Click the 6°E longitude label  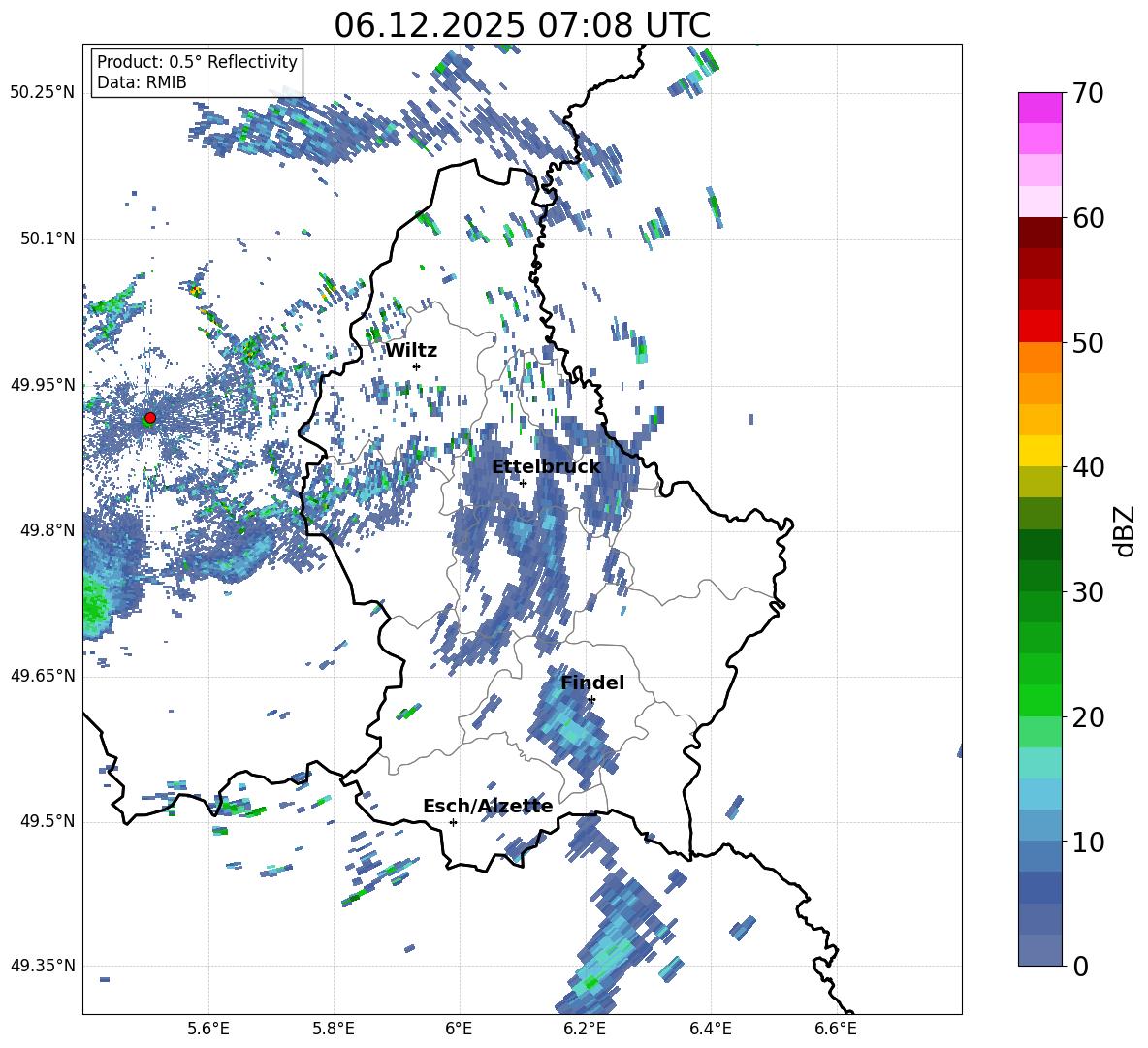tap(459, 1029)
